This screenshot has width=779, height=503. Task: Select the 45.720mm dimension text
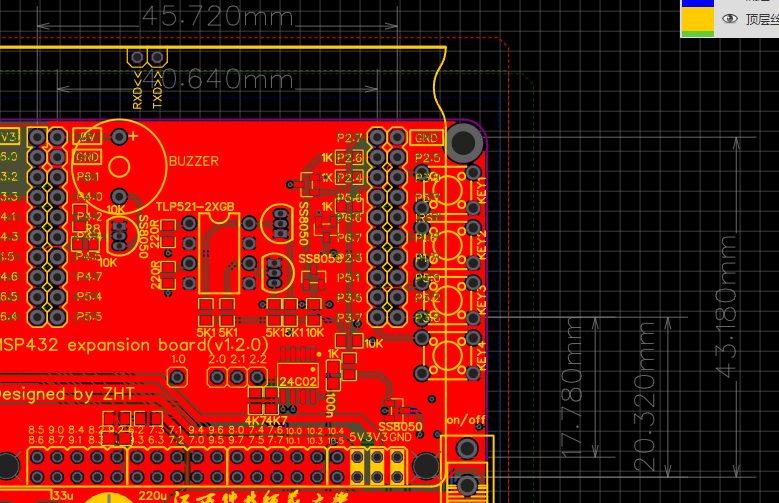click(218, 17)
